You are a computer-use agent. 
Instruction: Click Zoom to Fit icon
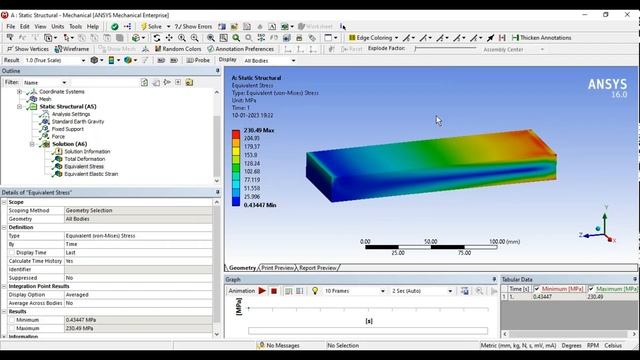[211, 38]
